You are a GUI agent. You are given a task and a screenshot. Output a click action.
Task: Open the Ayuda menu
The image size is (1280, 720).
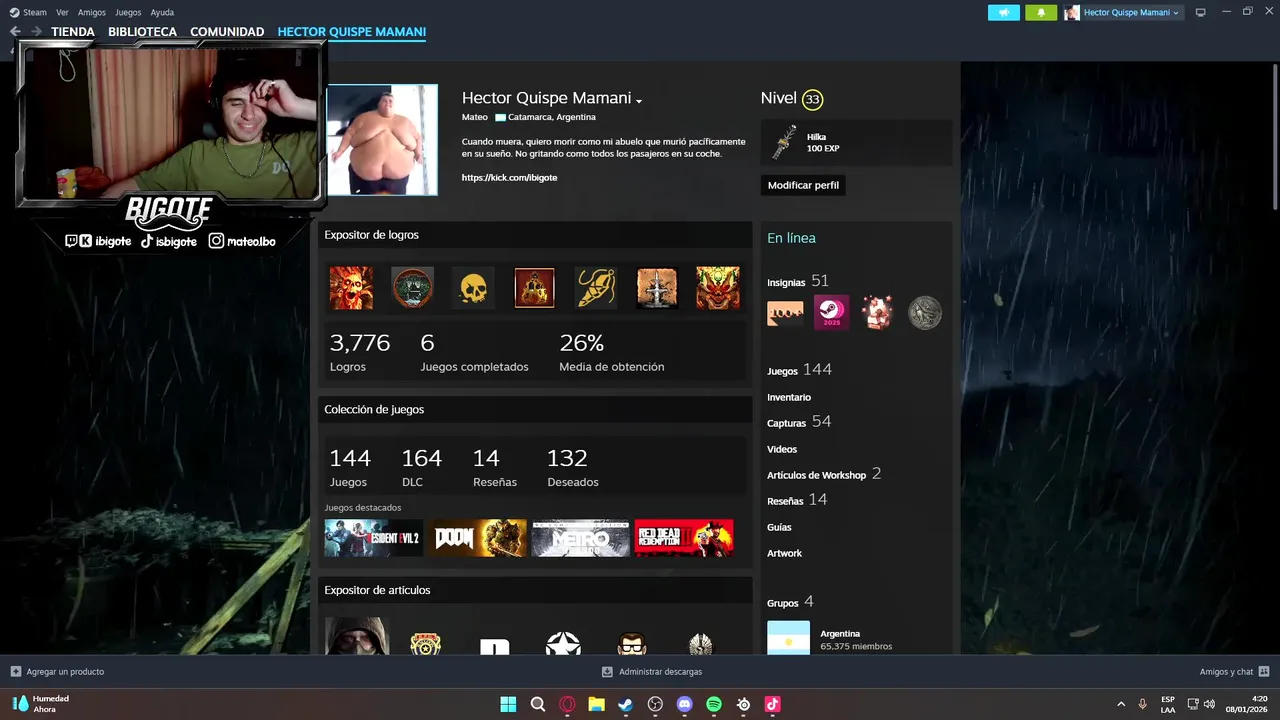coord(162,12)
